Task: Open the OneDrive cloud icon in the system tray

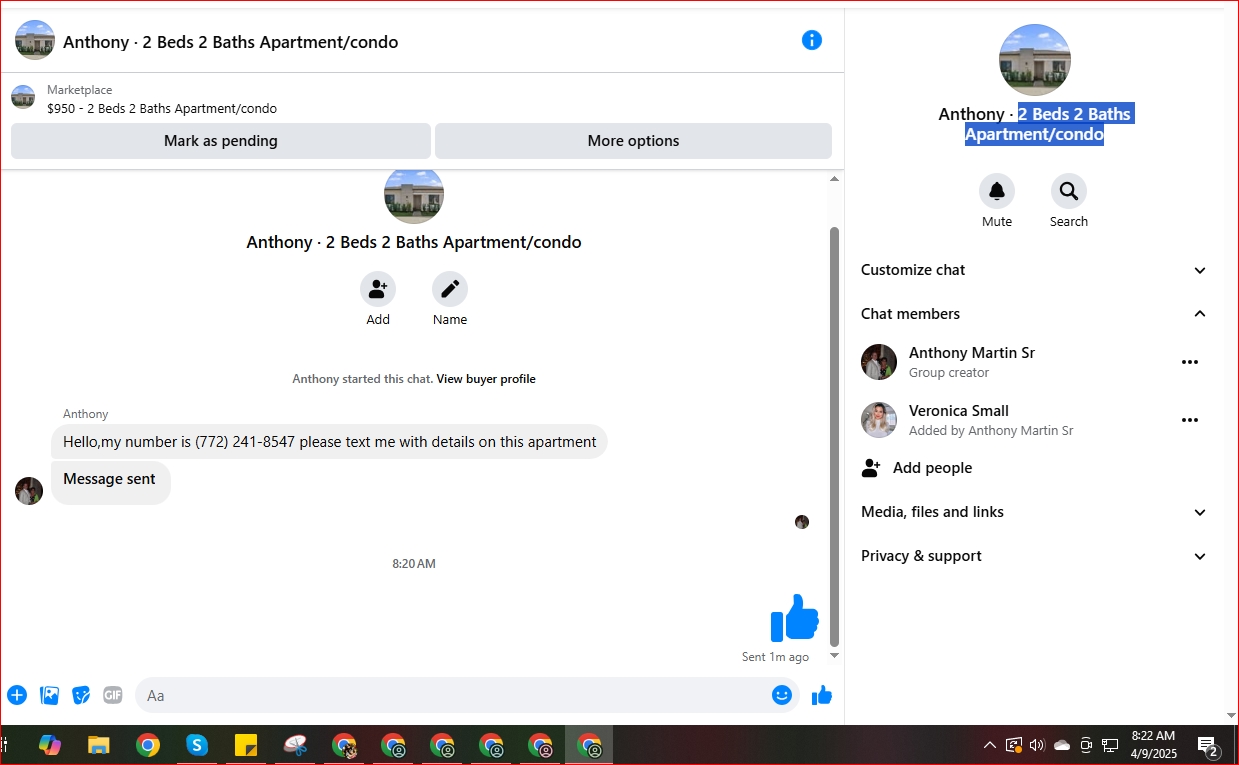Action: tap(1062, 745)
